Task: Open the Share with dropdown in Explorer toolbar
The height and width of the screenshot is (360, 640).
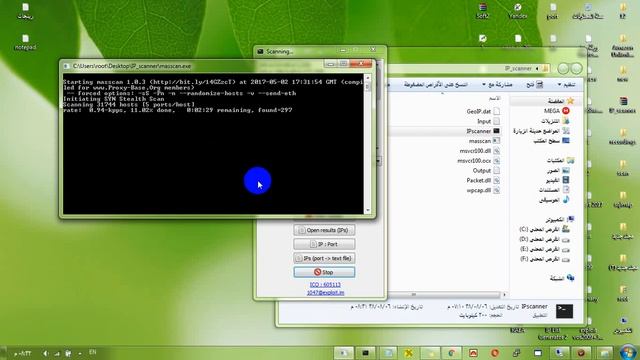Action: [x=497, y=84]
